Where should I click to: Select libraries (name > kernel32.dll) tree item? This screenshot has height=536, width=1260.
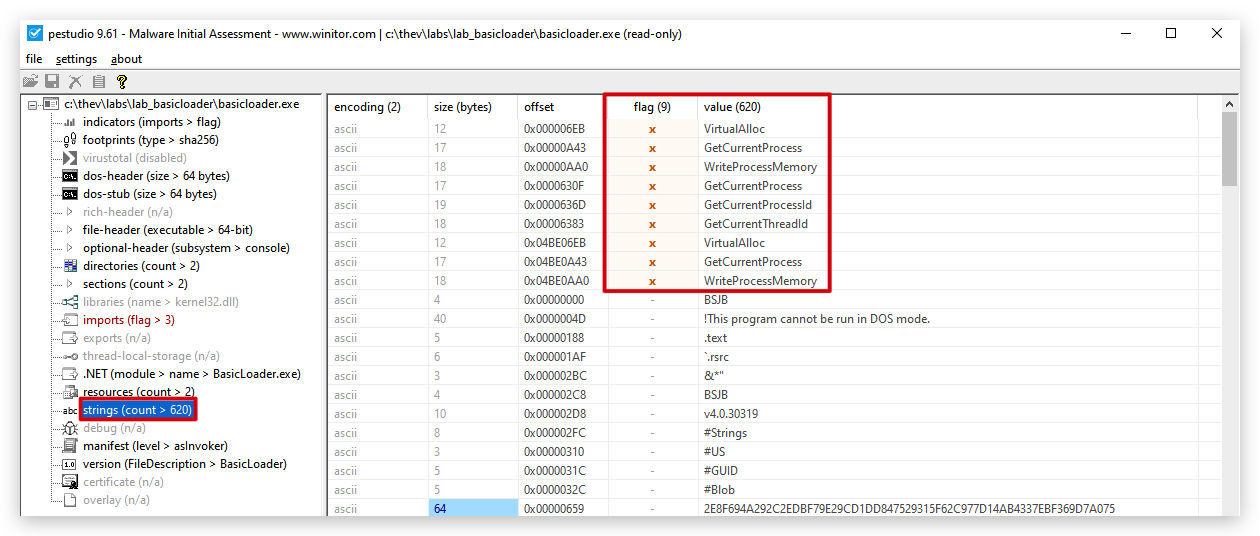coord(161,302)
